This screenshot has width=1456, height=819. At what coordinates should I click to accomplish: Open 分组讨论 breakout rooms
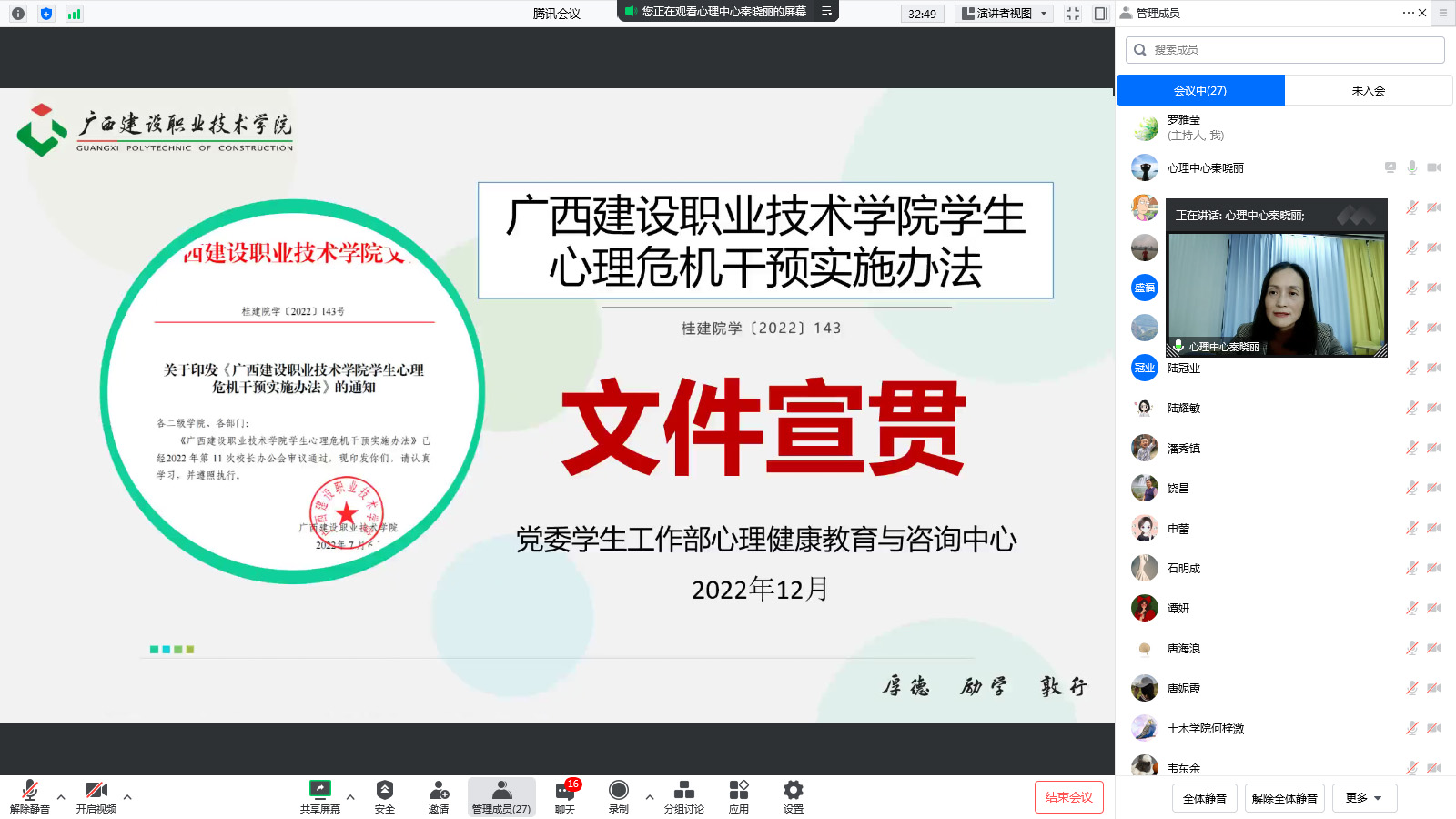[683, 795]
